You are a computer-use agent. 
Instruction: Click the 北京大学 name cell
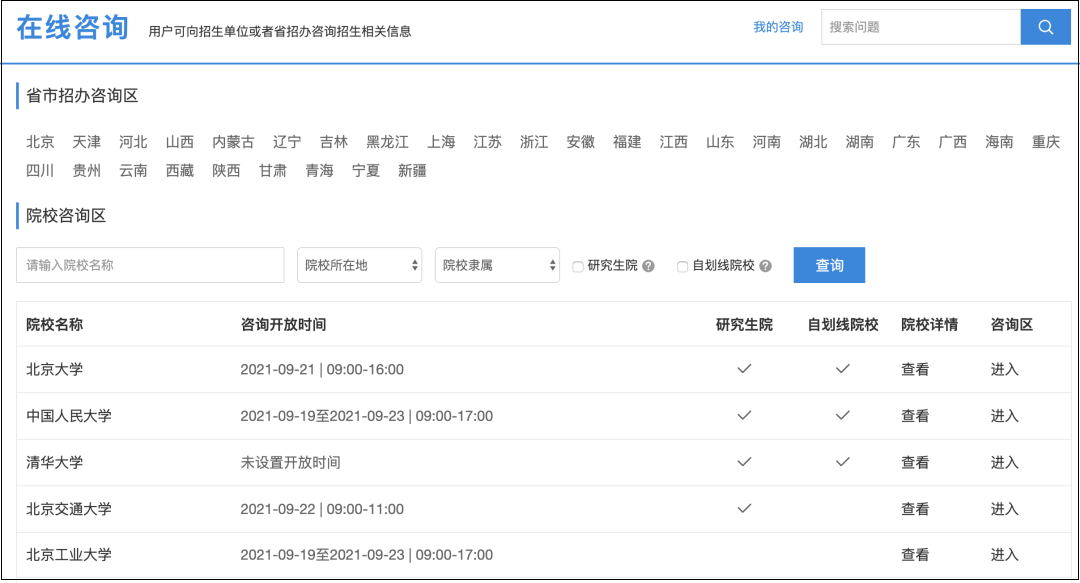tap(54, 369)
